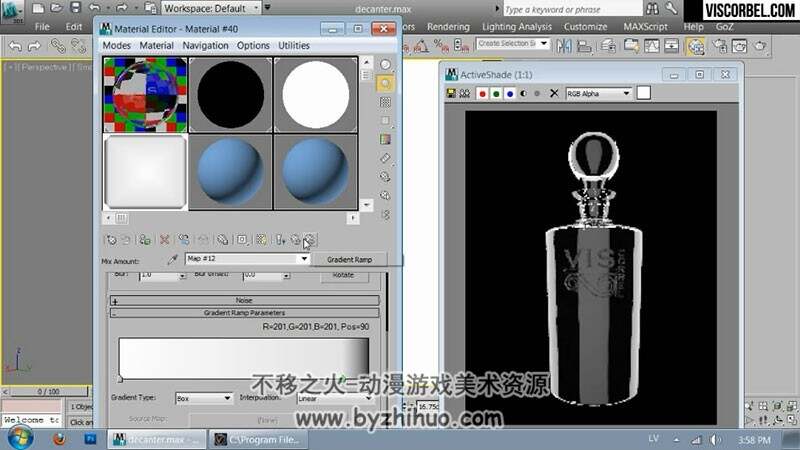800x450 pixels.
Task: Click Clear X icon in ActiveShade
Action: (x=554, y=93)
